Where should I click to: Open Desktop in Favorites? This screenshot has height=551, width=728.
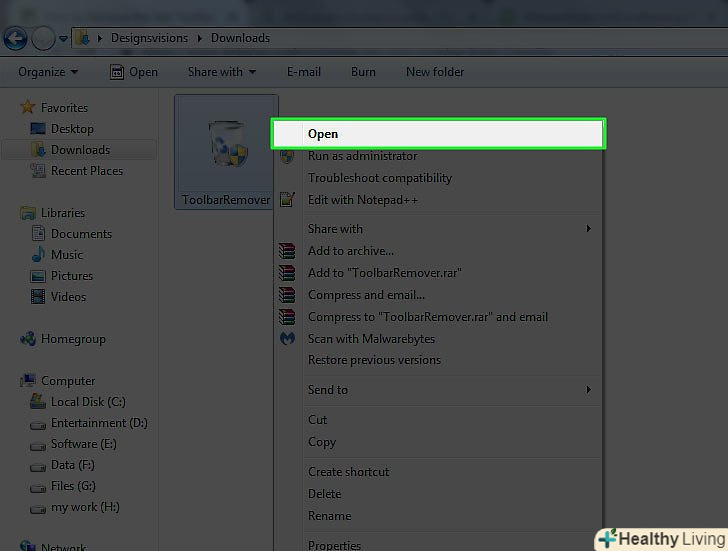72,129
